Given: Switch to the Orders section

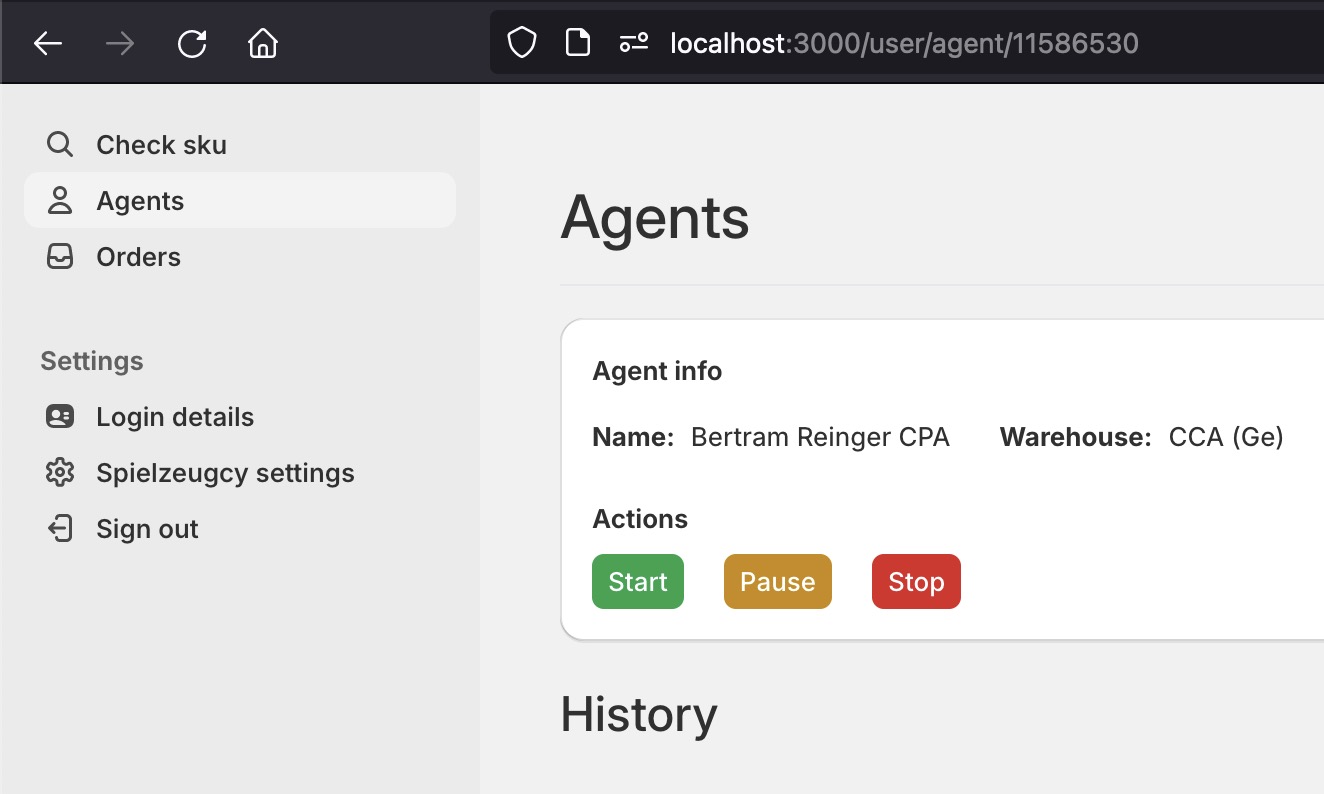Looking at the screenshot, I should pyautogui.click(x=138, y=256).
